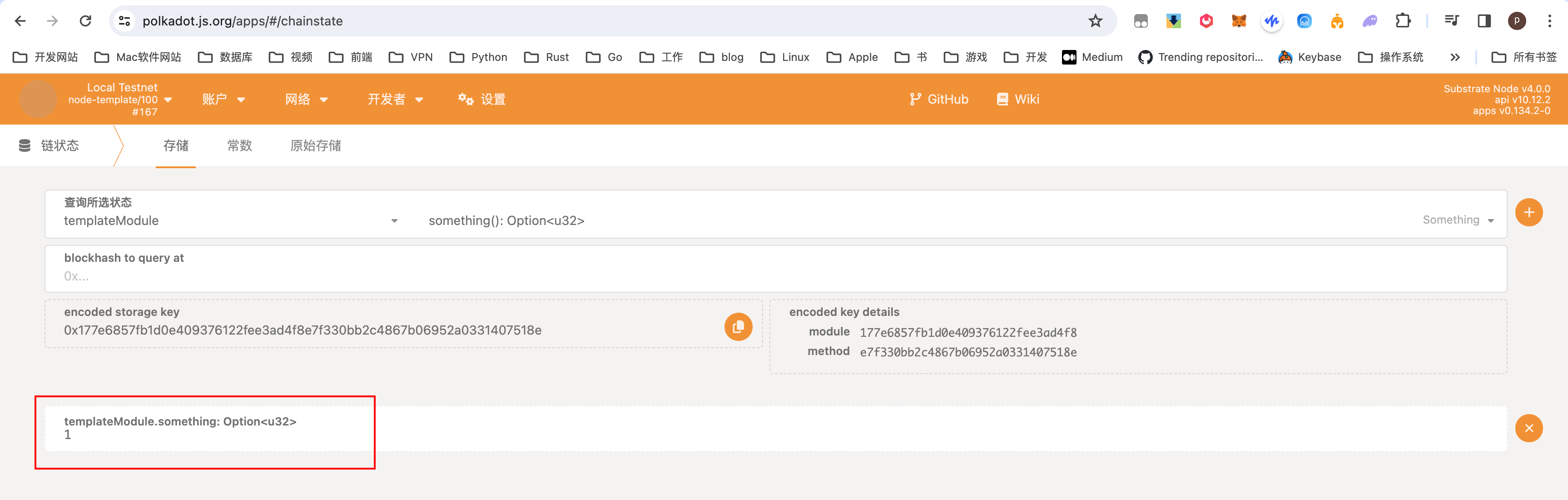Screen dimensions: 1568x500
Task: Open the GitHub link in header
Action: pos(938,99)
